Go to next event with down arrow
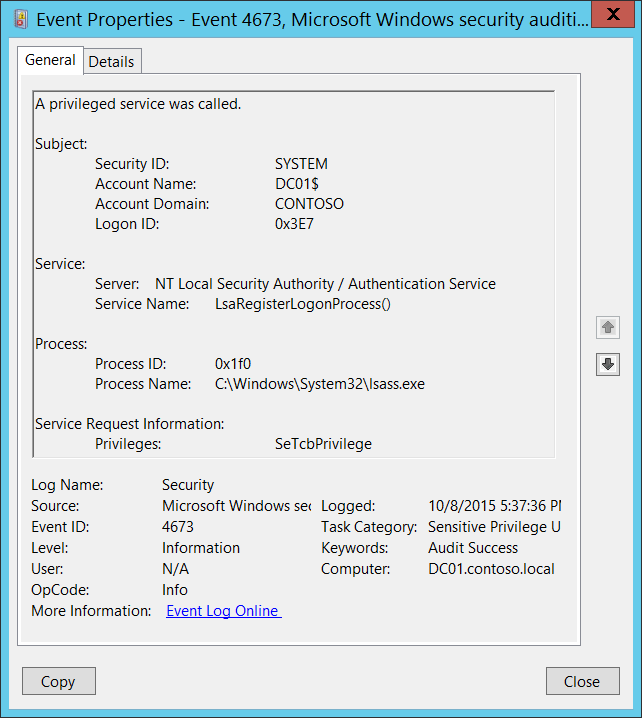 (x=607, y=365)
